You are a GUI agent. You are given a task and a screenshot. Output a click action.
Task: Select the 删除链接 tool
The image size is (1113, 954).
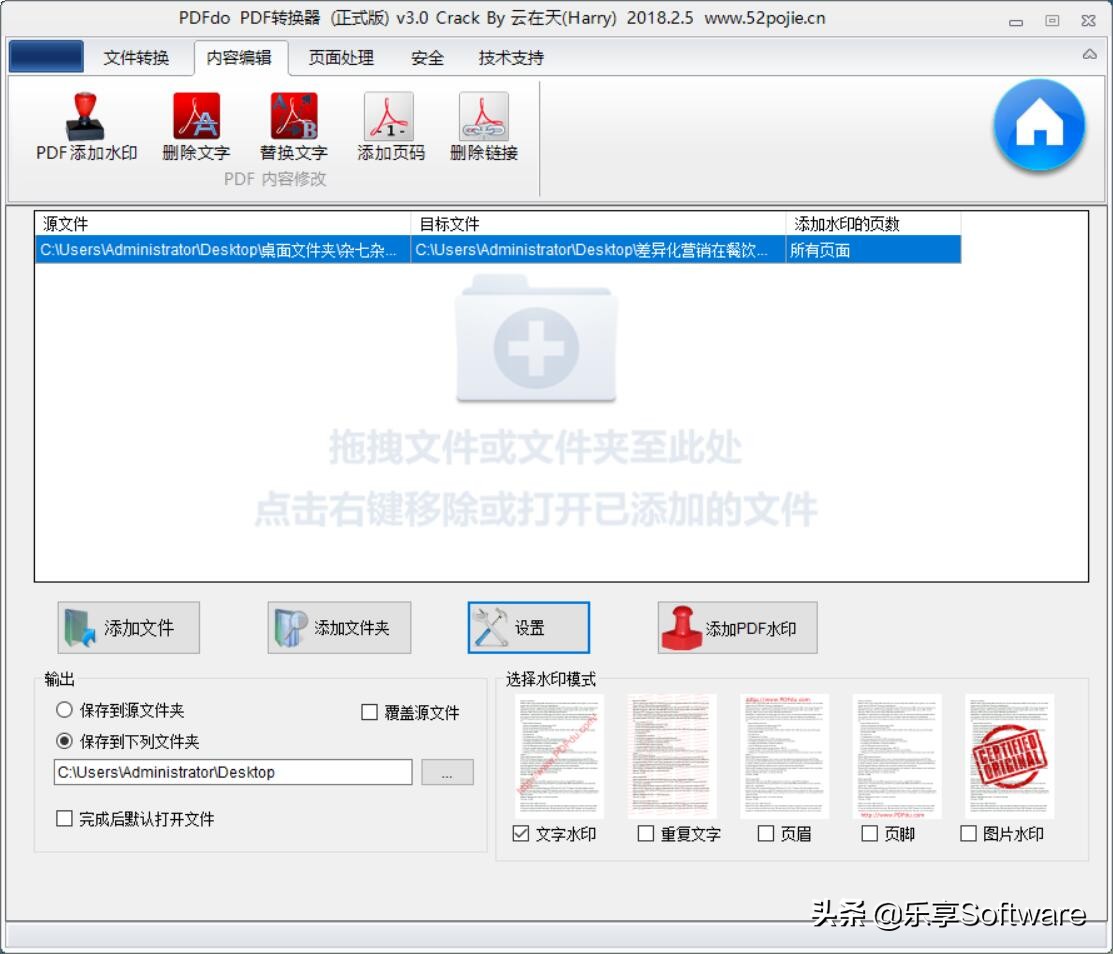tap(482, 125)
